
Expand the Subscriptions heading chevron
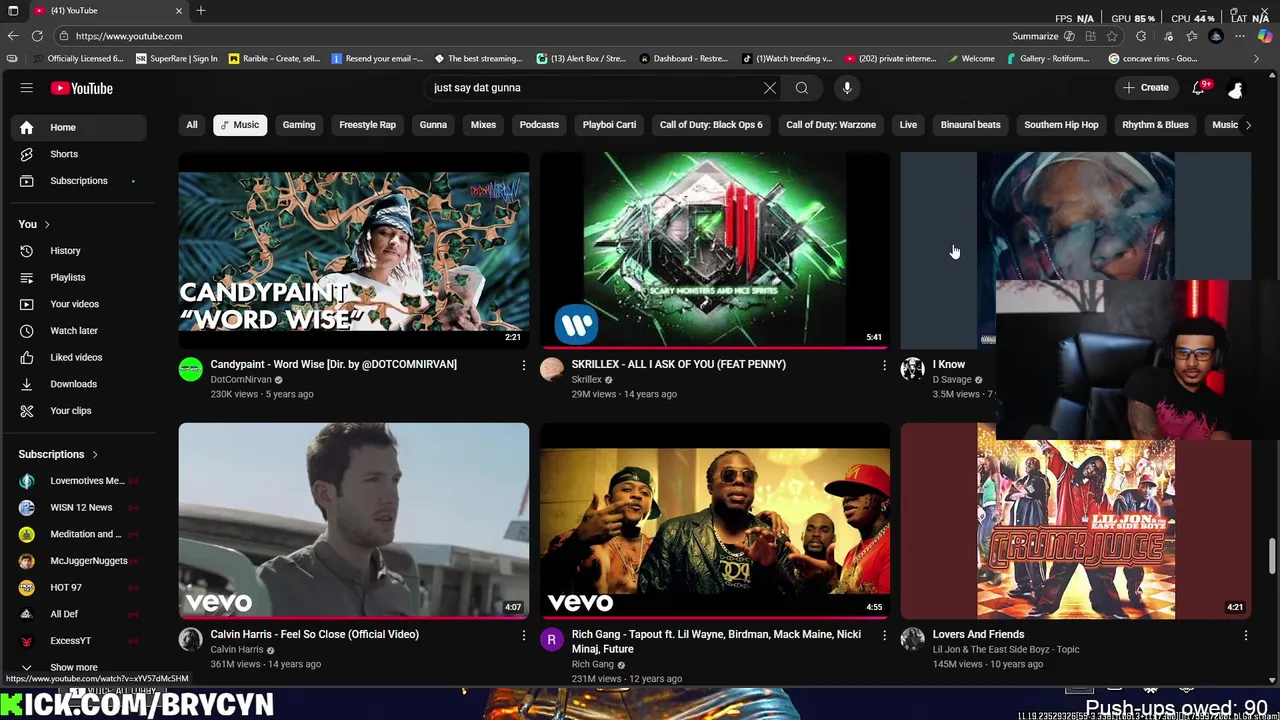[96, 454]
